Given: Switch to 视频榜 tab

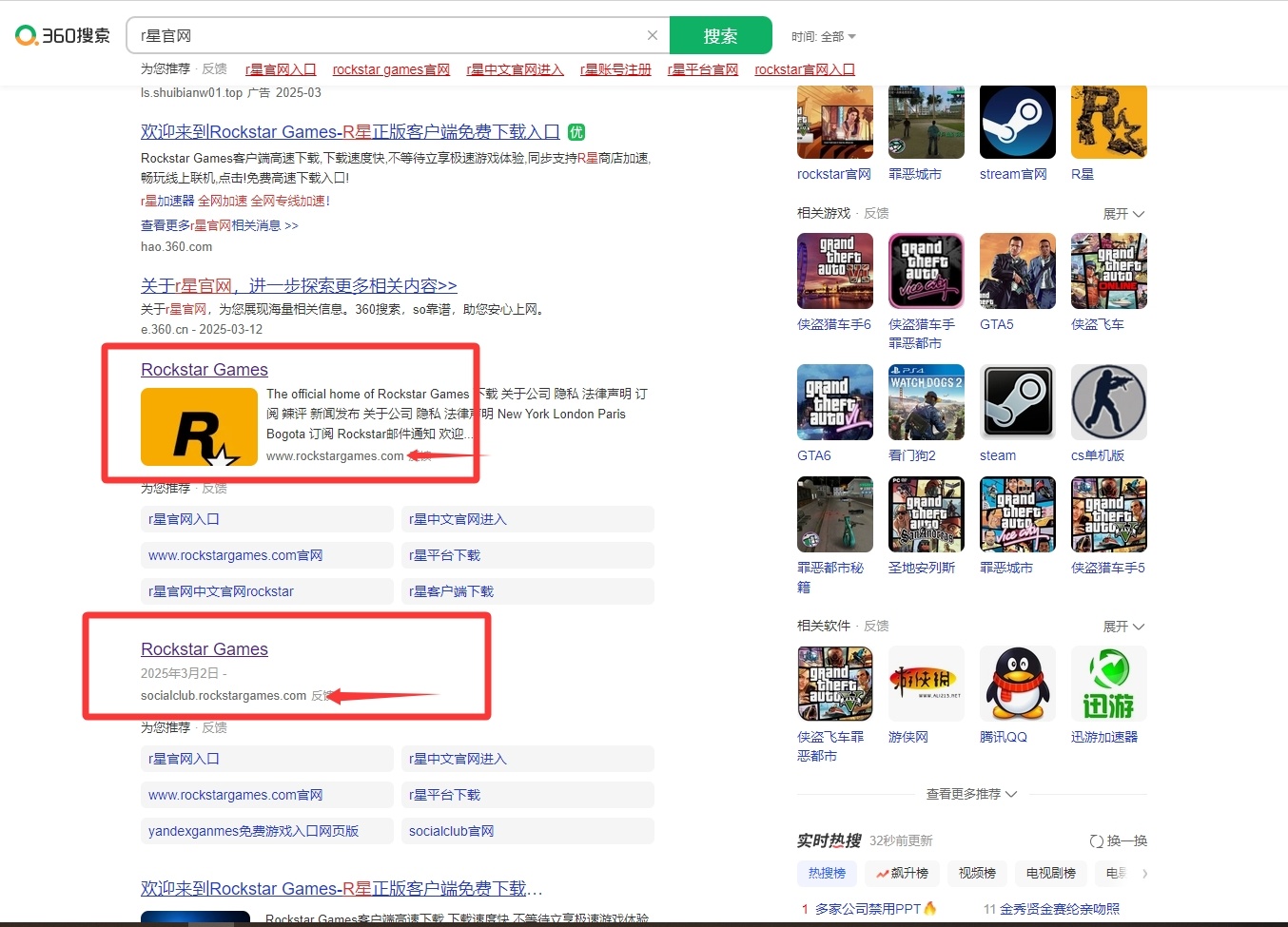Looking at the screenshot, I should (x=977, y=873).
